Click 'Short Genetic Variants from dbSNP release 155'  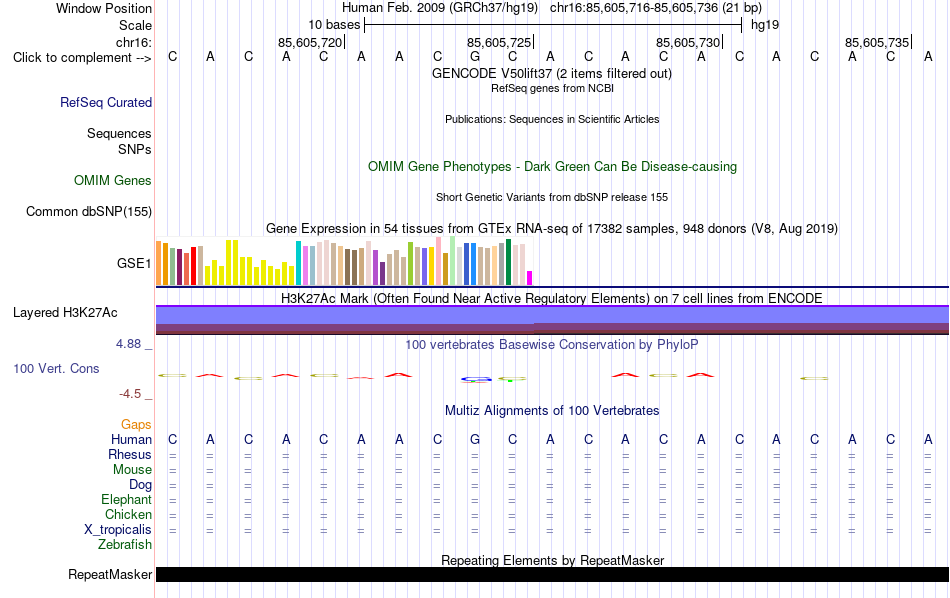[552, 198]
